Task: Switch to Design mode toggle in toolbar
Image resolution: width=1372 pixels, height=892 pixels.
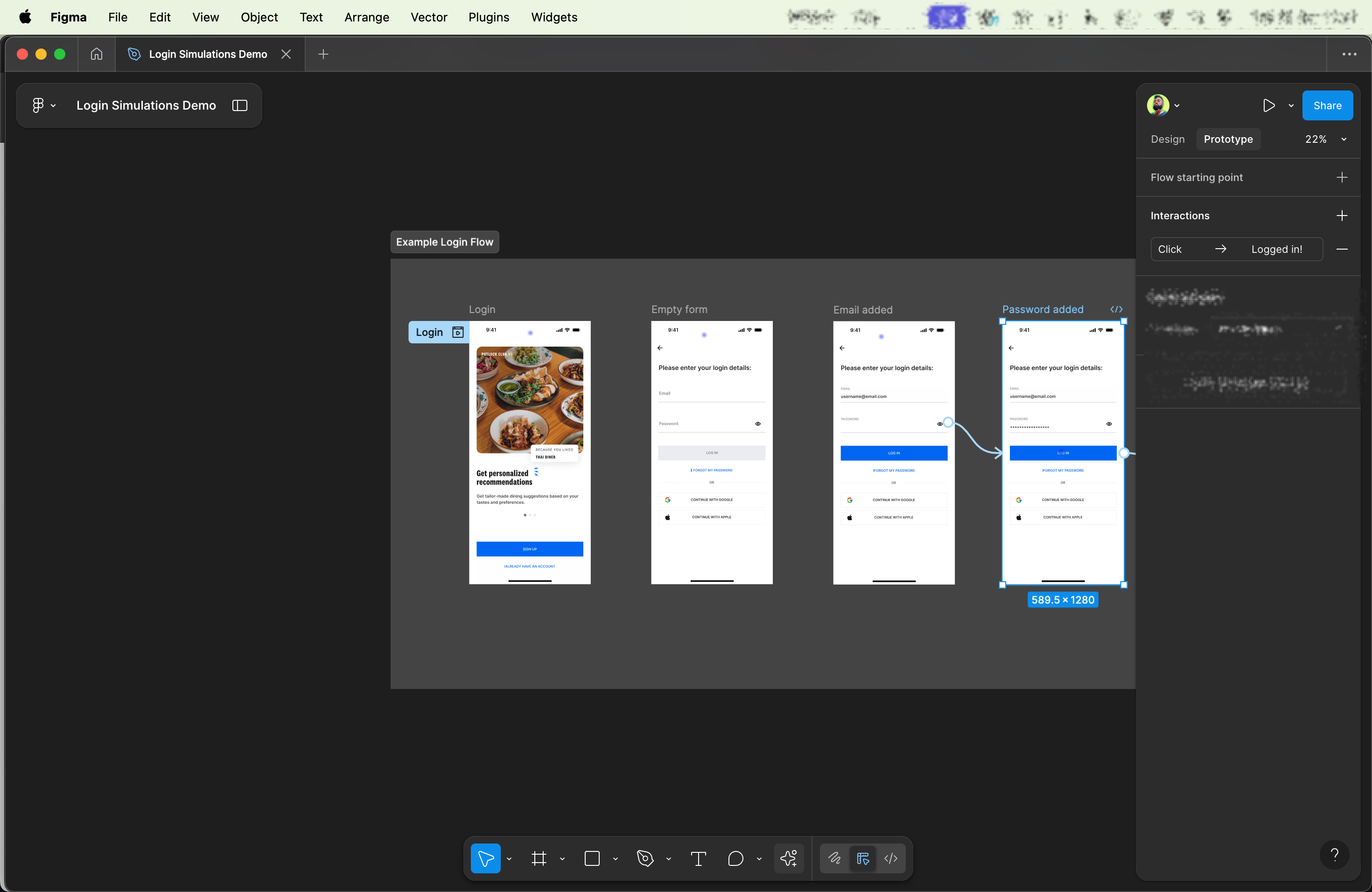Action: click(863, 858)
